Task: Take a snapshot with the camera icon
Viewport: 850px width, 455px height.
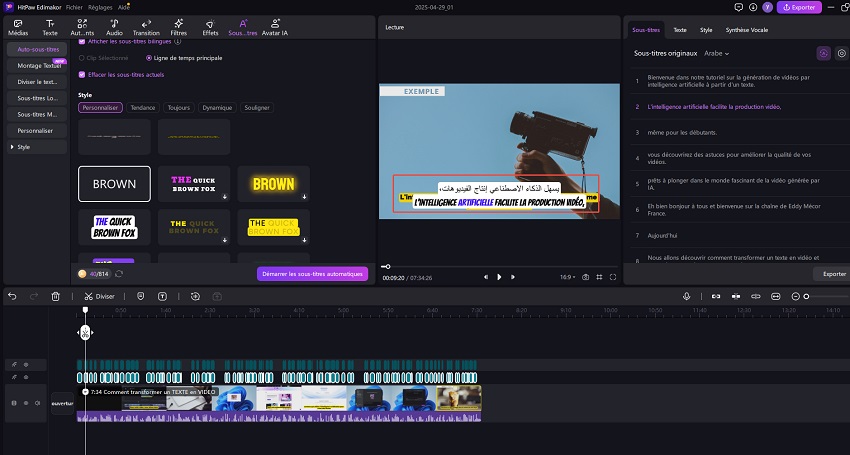Action: [x=585, y=276]
